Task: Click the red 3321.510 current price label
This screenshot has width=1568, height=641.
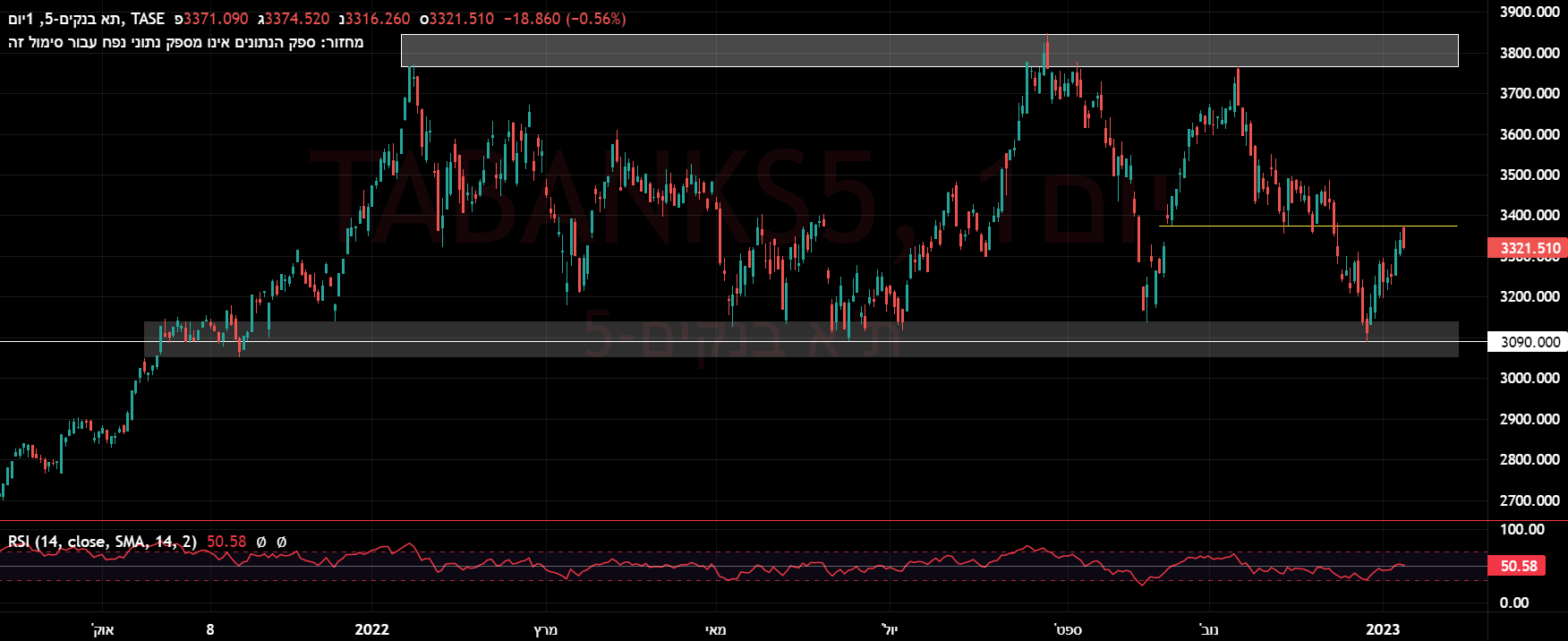Action: [1527, 248]
